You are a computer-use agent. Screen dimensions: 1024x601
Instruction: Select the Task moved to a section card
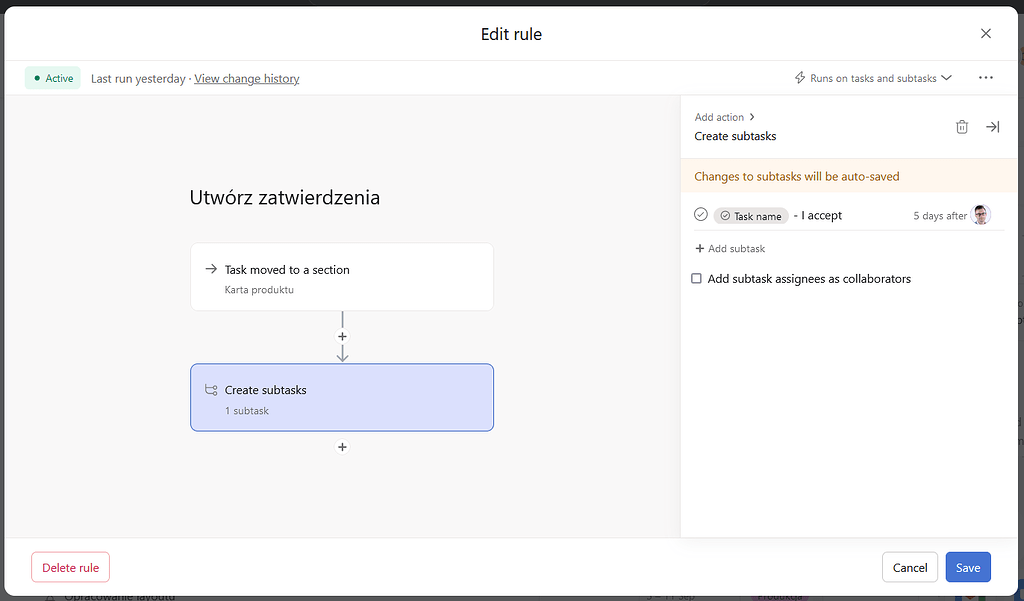(x=342, y=277)
